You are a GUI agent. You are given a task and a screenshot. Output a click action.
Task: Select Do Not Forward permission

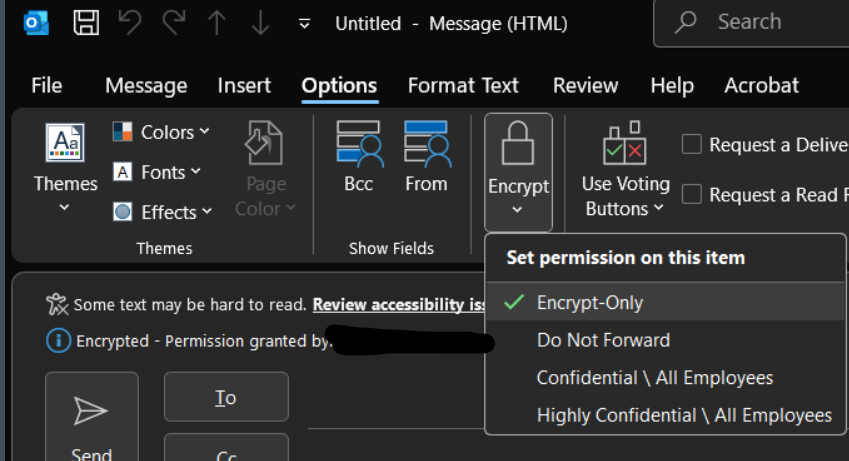[x=603, y=340]
